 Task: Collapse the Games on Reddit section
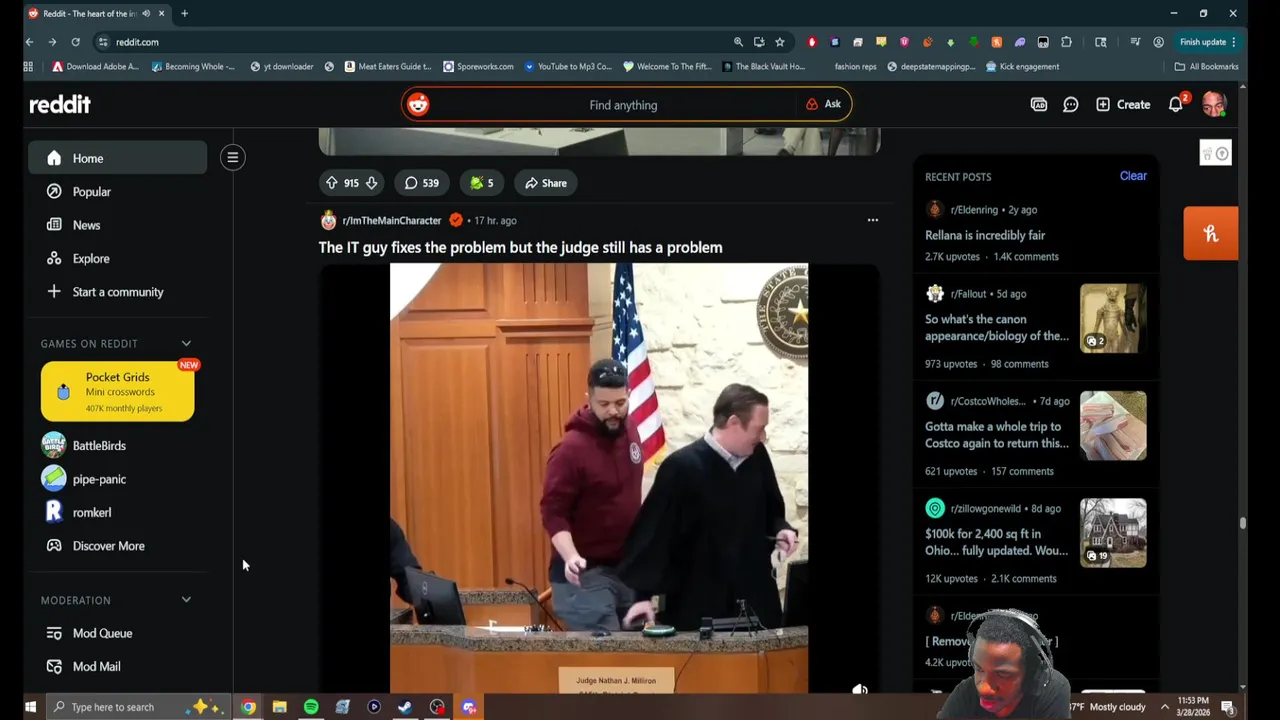pyautogui.click(x=186, y=344)
